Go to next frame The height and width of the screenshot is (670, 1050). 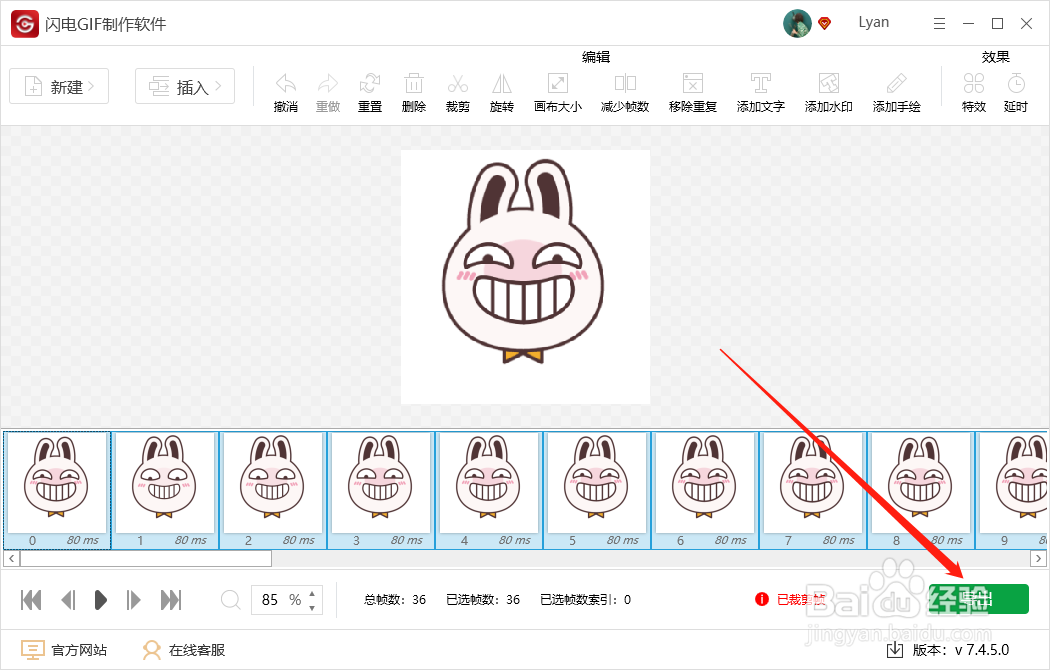coord(133,600)
